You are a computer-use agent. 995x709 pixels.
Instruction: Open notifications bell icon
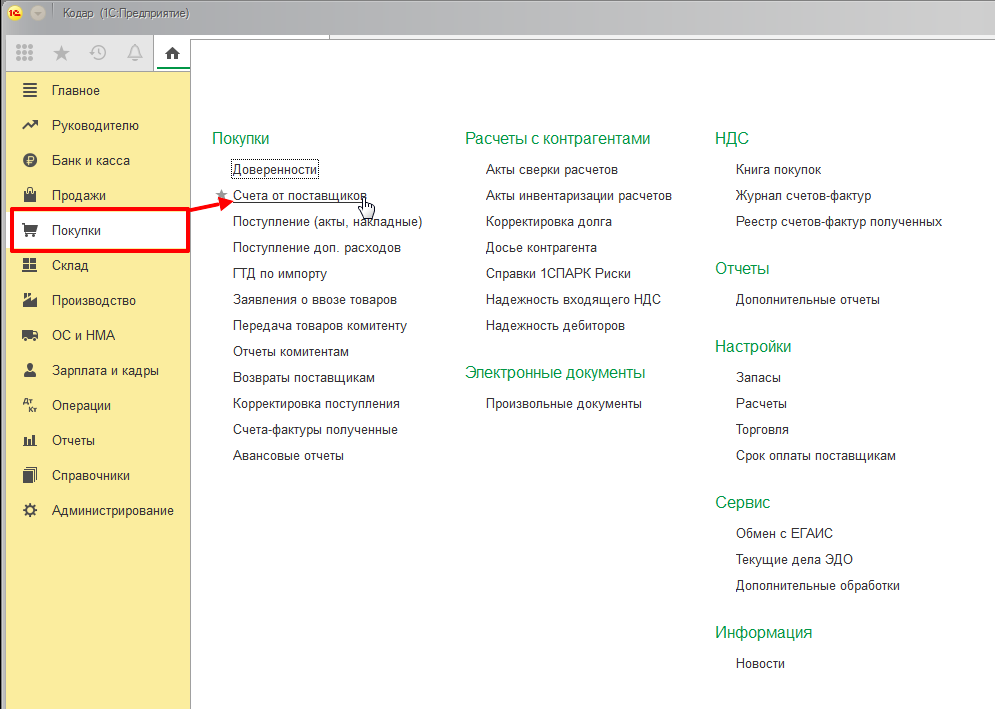pyautogui.click(x=135, y=54)
